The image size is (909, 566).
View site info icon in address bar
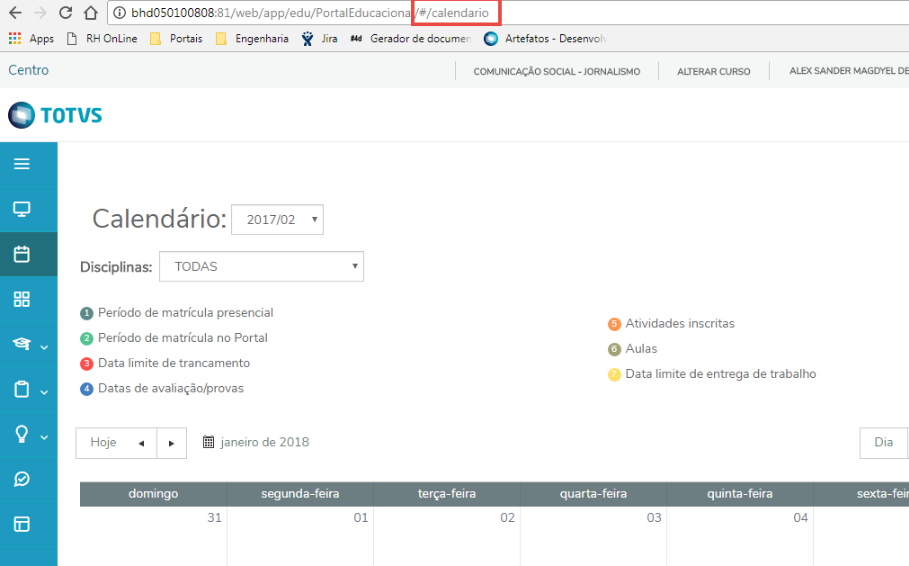[119, 12]
